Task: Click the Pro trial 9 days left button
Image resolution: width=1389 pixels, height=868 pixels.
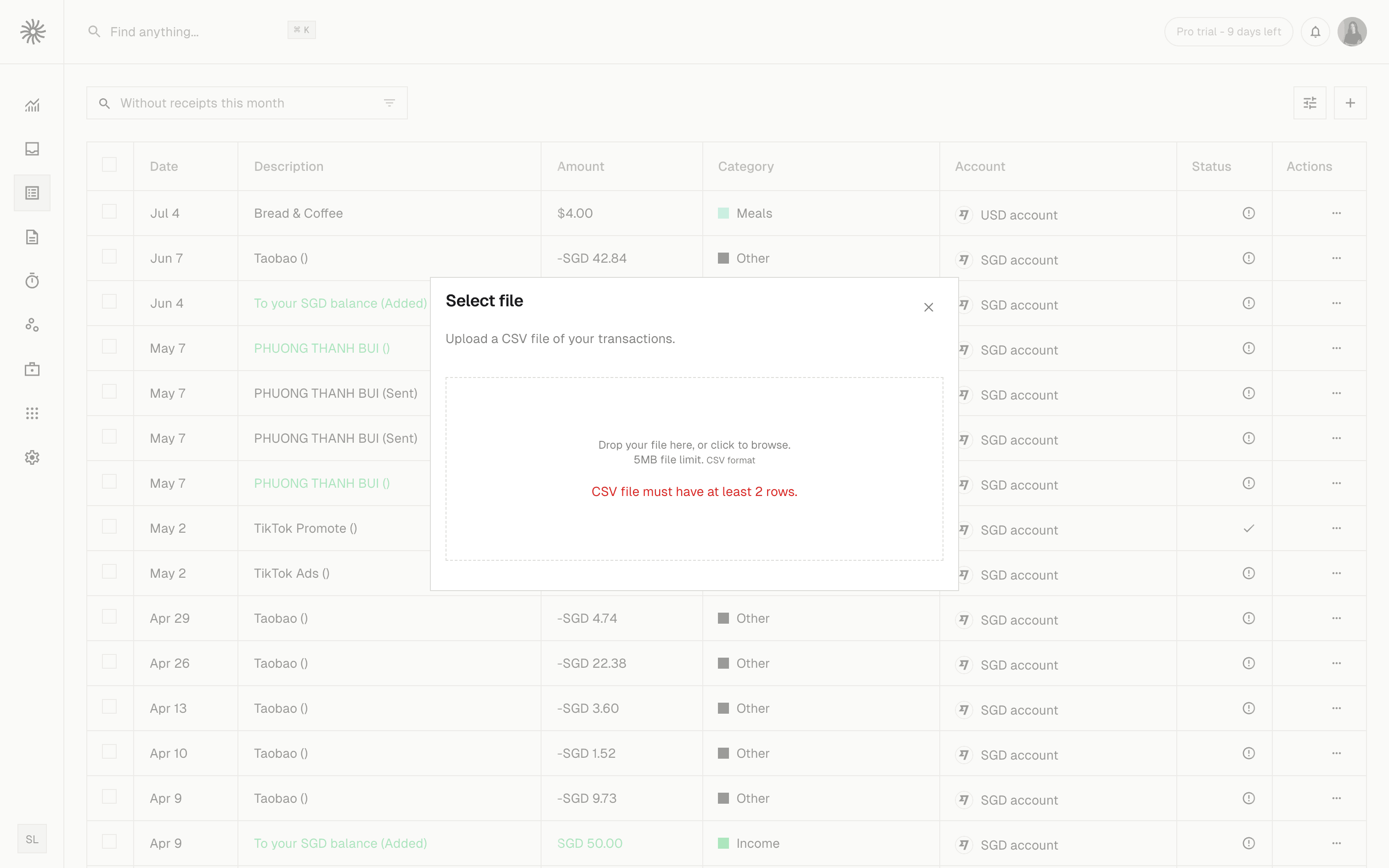Action: click(x=1228, y=32)
